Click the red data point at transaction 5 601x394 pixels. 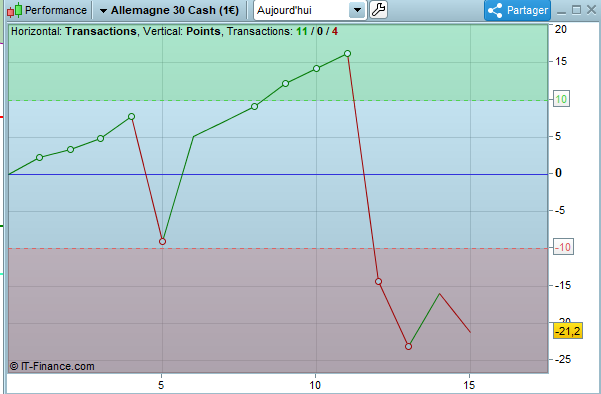pos(163,242)
